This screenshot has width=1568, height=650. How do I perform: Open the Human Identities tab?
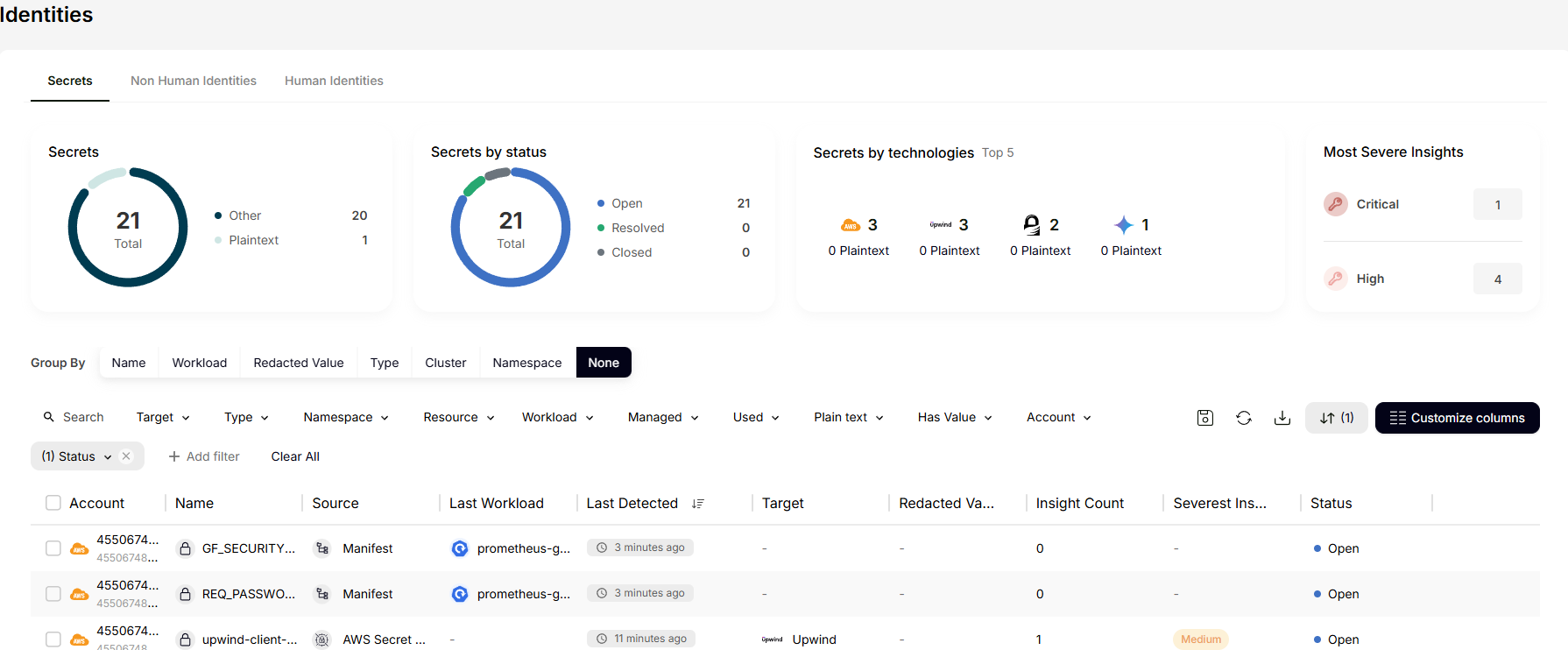(334, 81)
